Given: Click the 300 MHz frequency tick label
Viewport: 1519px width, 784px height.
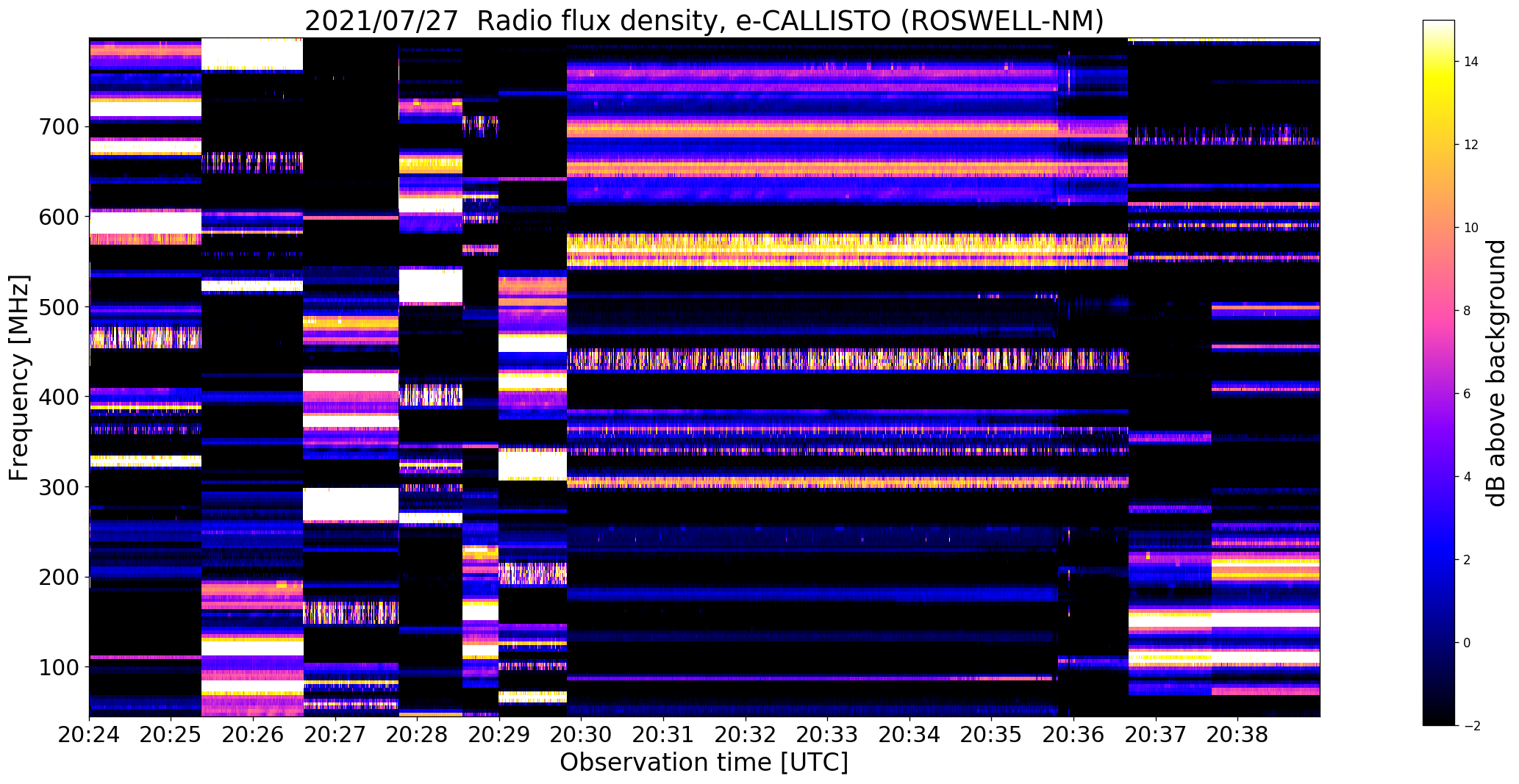Looking at the screenshot, I should [x=58, y=486].
